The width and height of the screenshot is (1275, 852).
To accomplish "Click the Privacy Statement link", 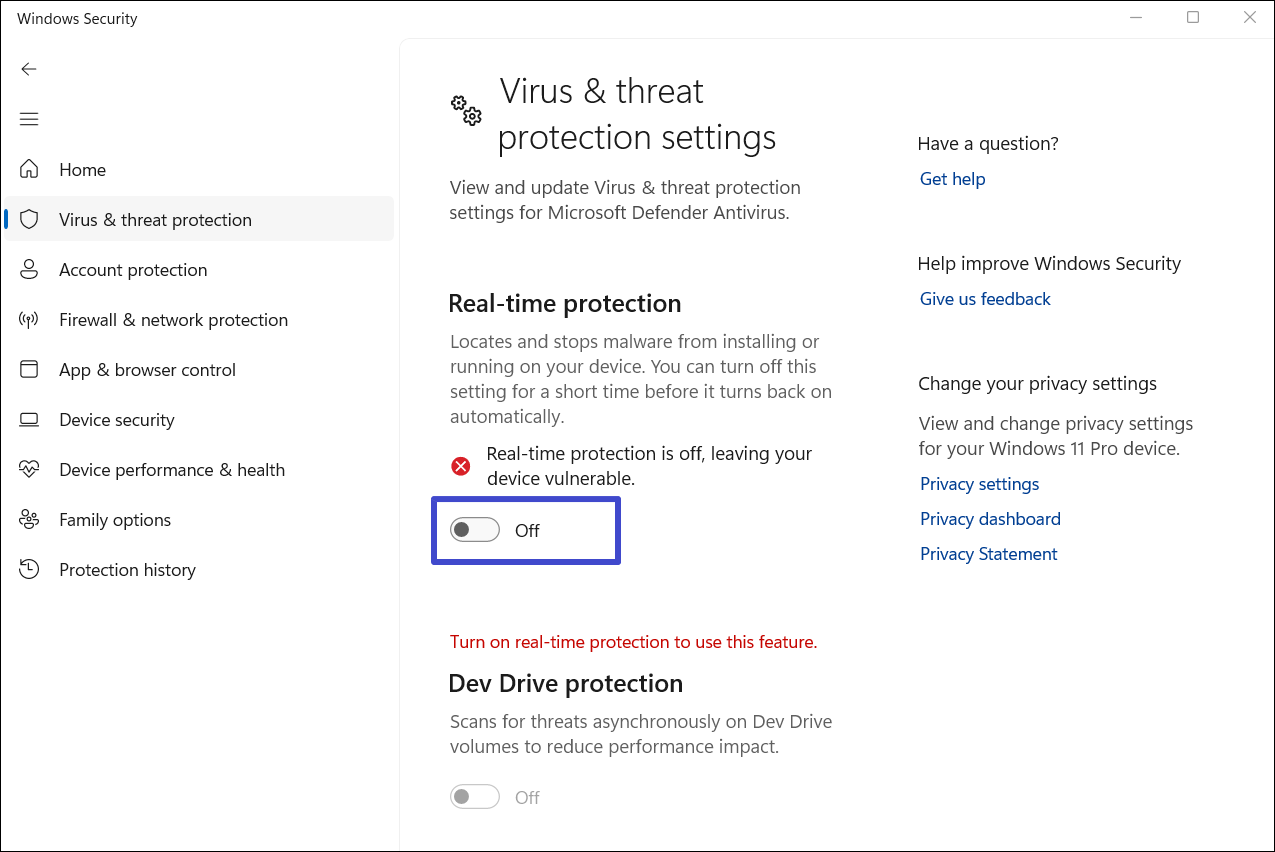I will coord(988,554).
